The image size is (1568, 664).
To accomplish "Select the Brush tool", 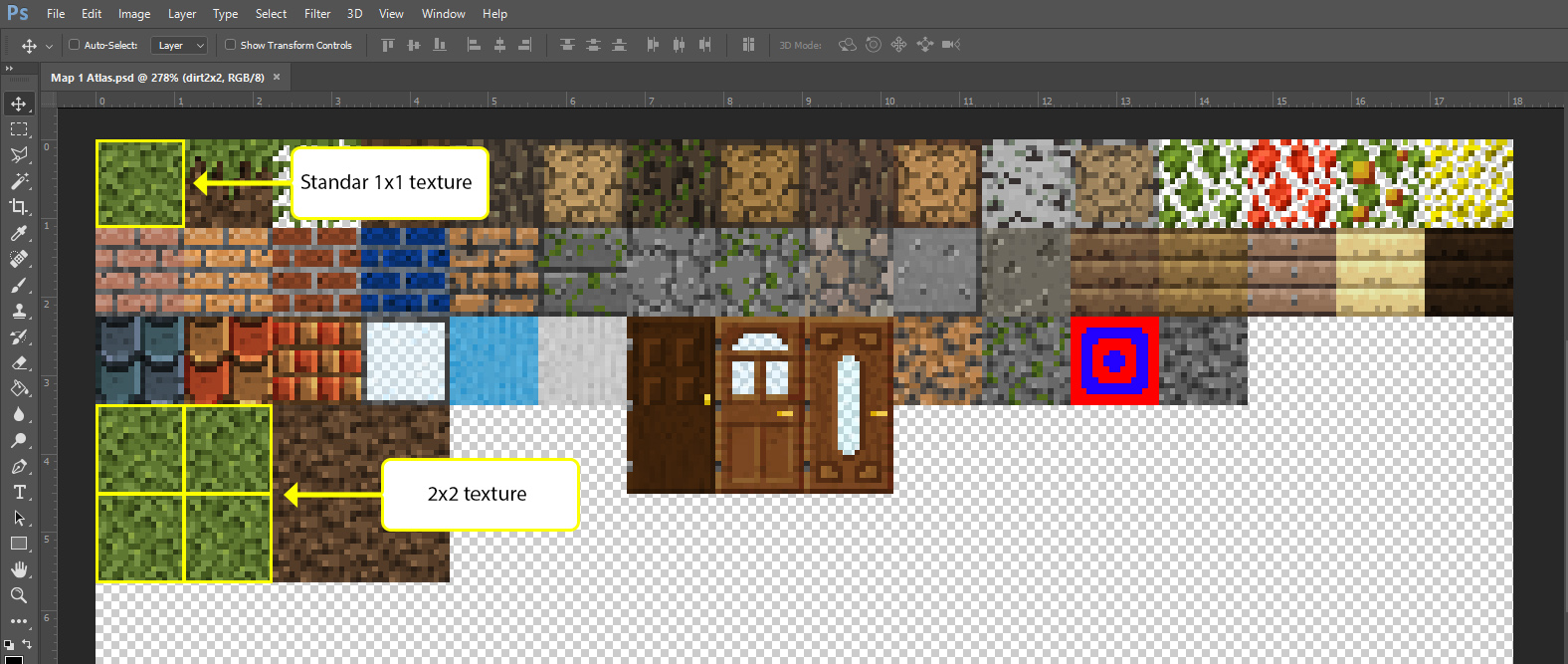I will coord(19,285).
